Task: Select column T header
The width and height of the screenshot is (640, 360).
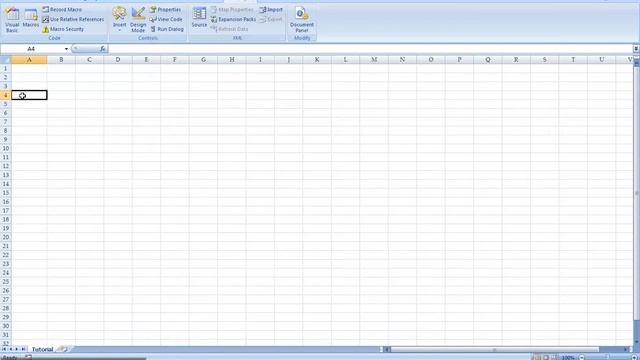Action: tap(573, 60)
